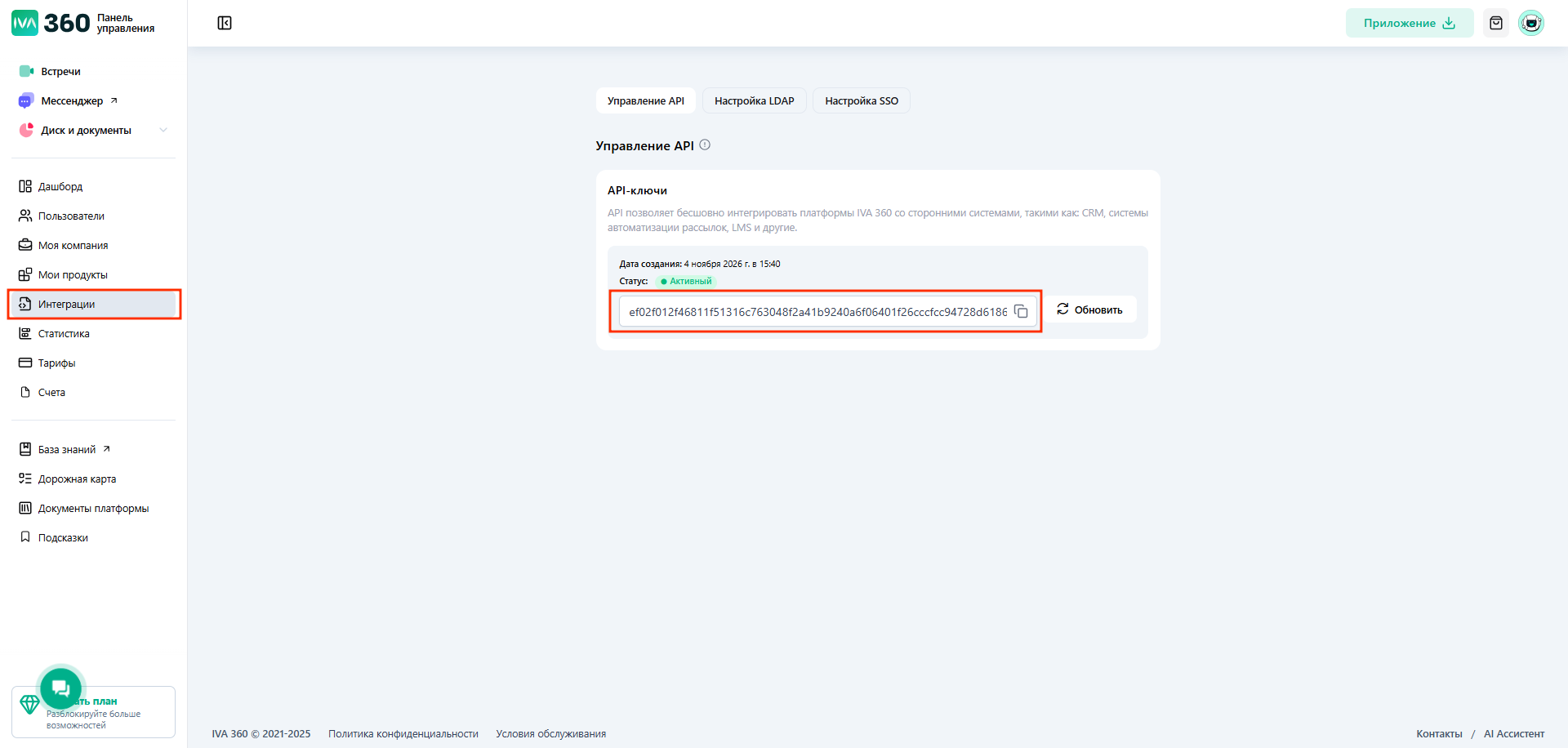
Task: Open Политика конфиденциальности footer link
Action: pos(403,734)
